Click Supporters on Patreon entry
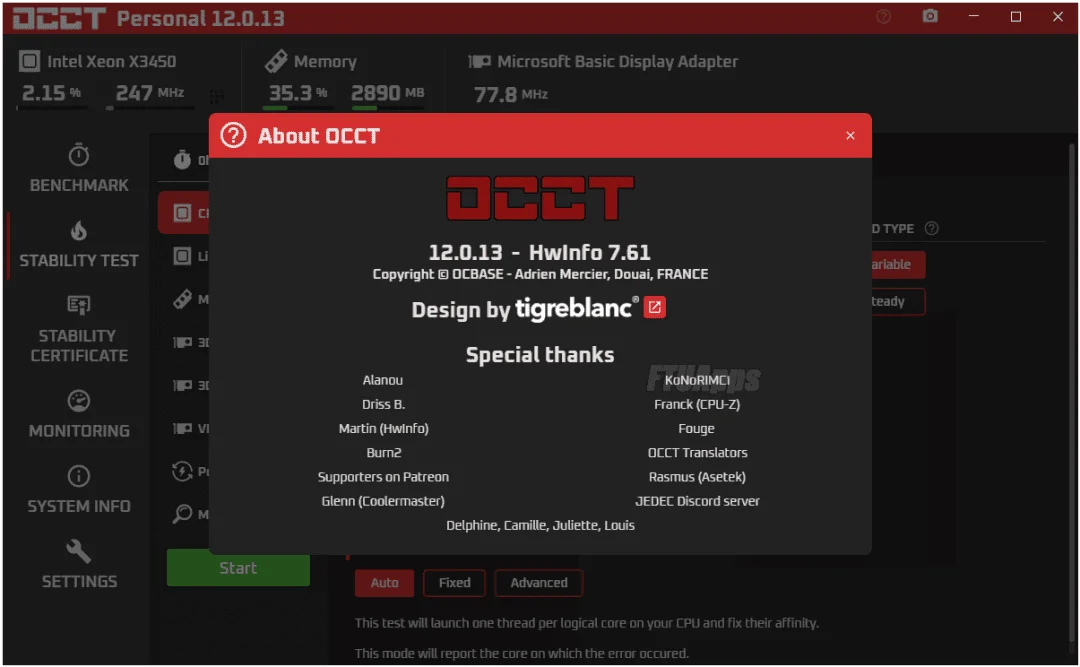 383,477
